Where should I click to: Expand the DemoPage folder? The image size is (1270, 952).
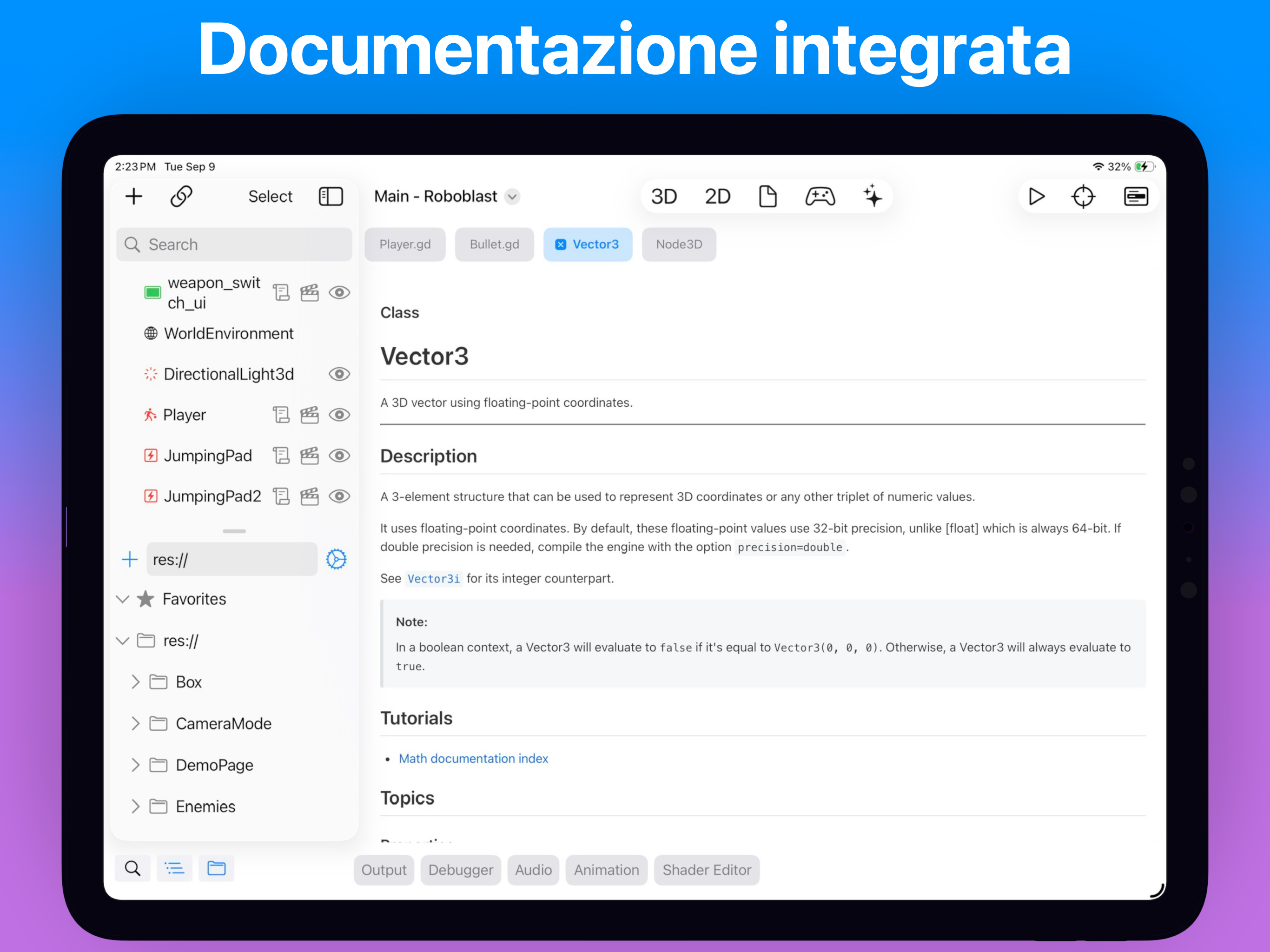tap(135, 765)
